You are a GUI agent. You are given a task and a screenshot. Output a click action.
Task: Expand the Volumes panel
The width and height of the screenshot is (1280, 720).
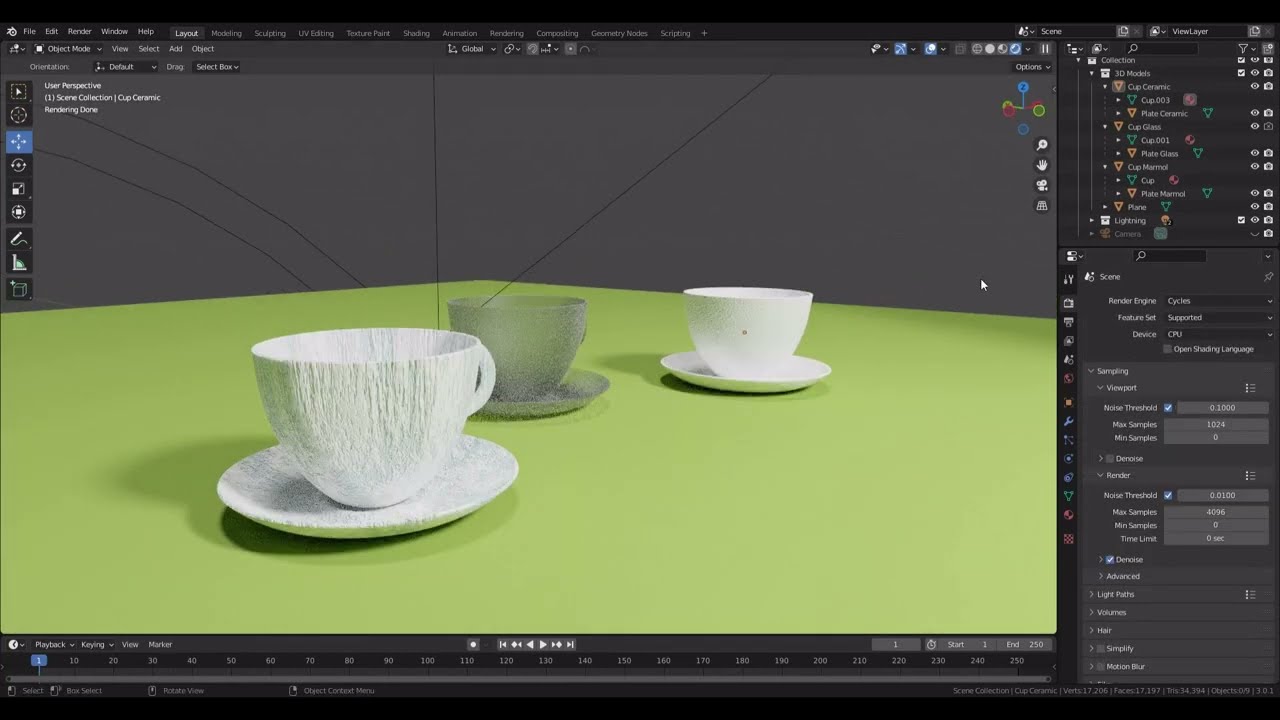click(x=1111, y=612)
